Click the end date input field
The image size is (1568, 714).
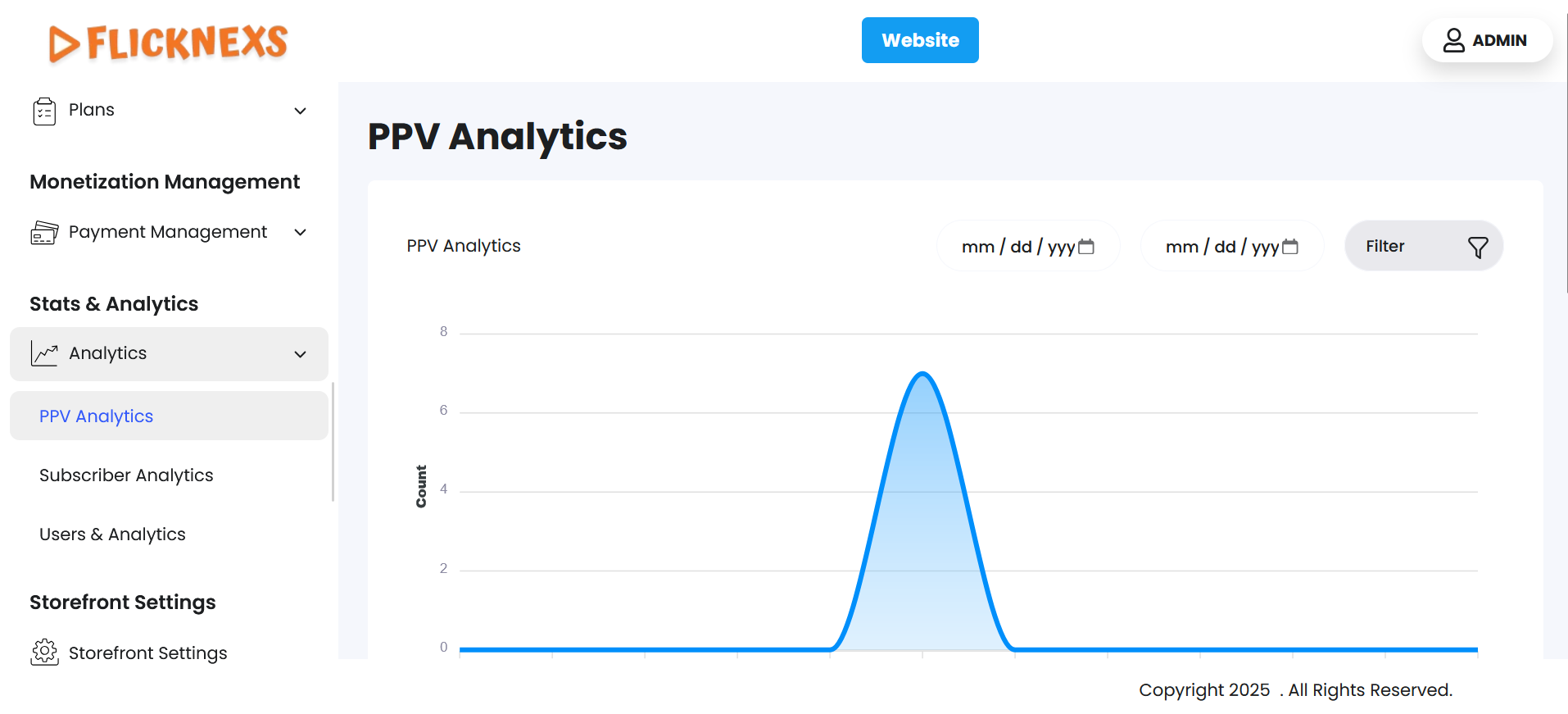click(1220, 247)
